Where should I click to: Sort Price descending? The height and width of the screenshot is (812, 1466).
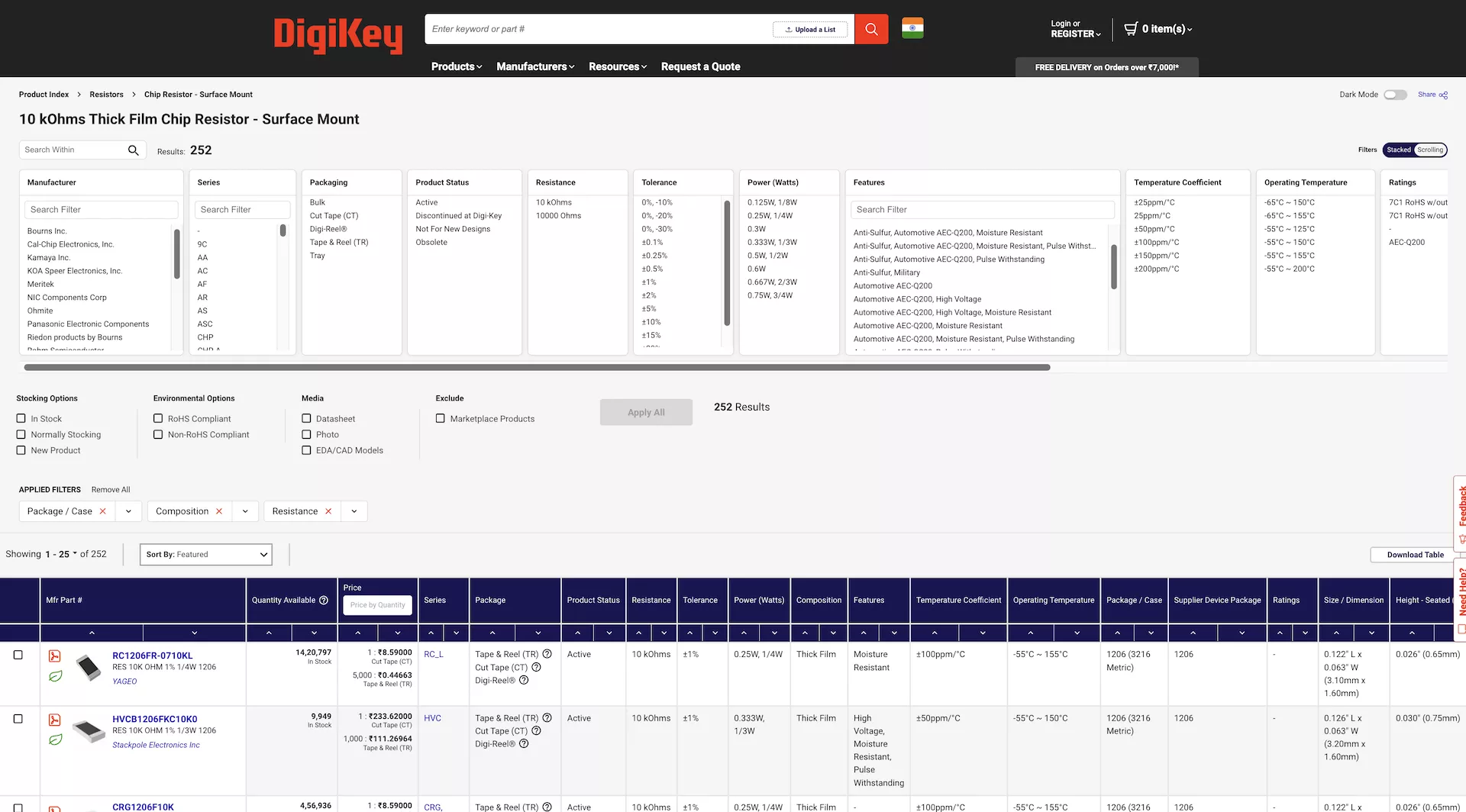398,633
